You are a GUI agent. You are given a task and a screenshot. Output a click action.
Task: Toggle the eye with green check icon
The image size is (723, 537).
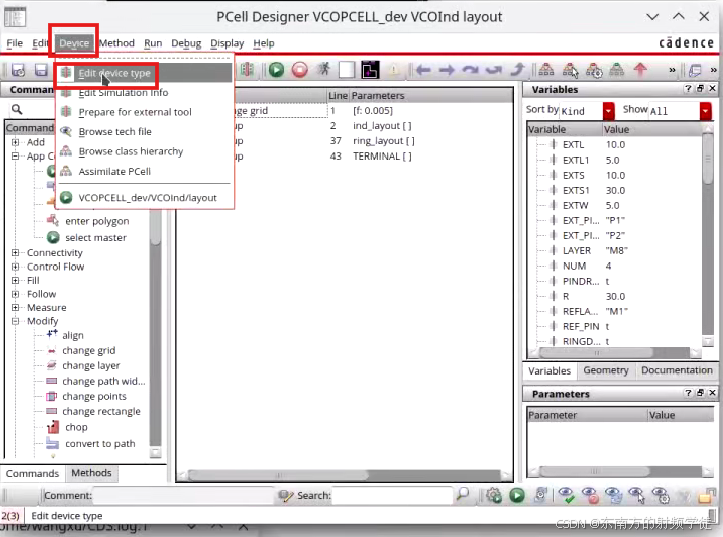coord(566,495)
